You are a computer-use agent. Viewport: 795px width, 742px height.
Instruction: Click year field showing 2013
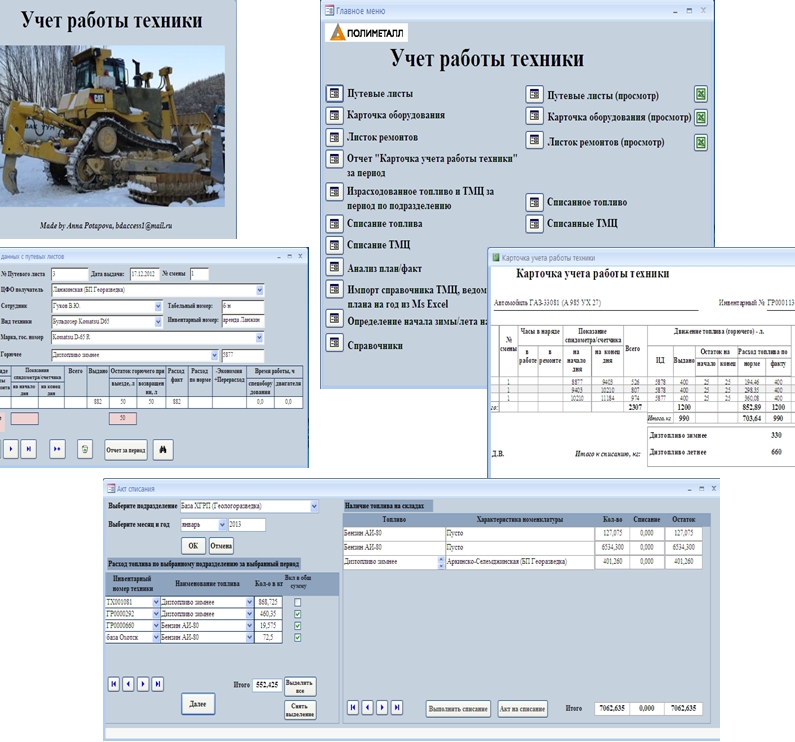click(246, 525)
